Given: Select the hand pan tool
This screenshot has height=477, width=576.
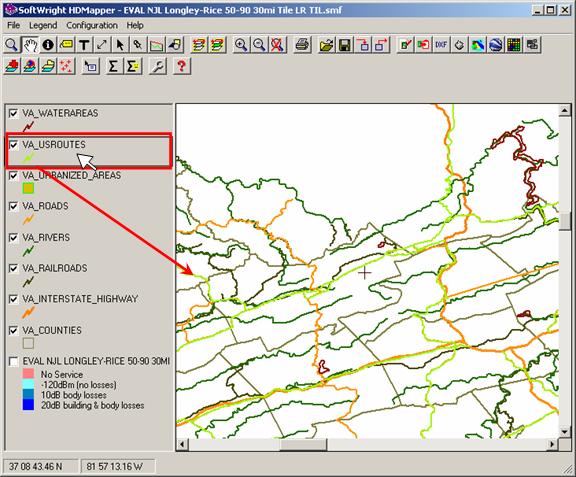Looking at the screenshot, I should [x=30, y=45].
